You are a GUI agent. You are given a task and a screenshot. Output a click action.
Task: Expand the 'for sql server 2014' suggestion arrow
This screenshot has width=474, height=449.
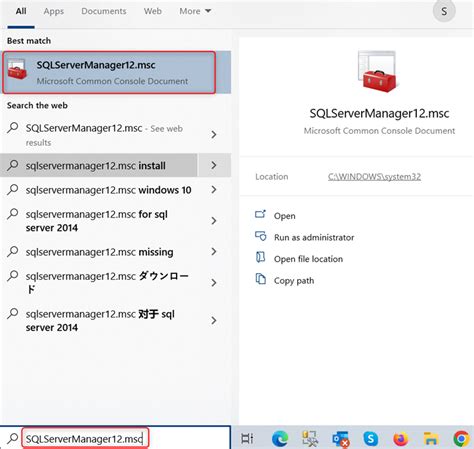tap(214, 221)
